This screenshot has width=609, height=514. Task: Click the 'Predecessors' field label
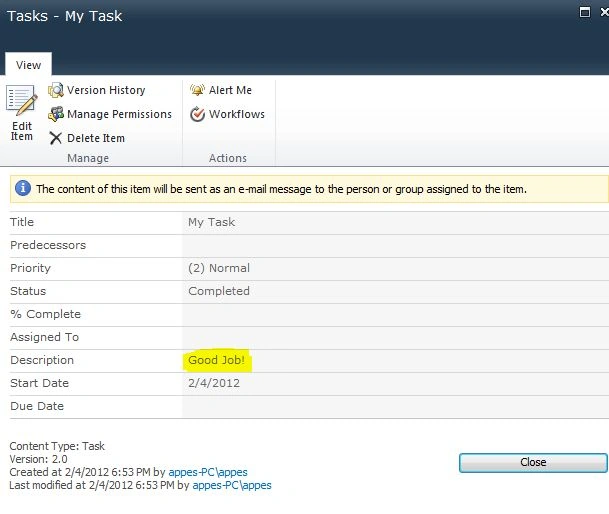pos(48,245)
